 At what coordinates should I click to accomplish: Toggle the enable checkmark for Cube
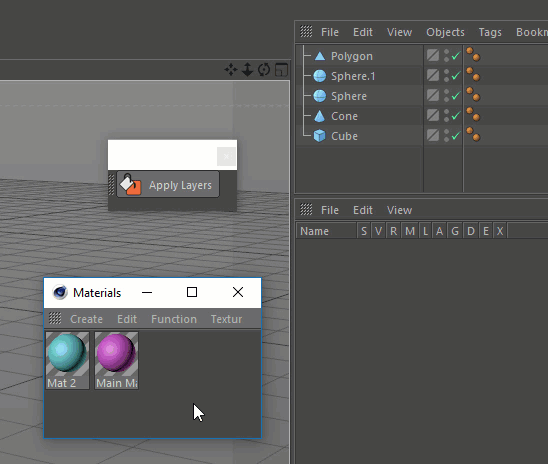pyautogui.click(x=456, y=136)
